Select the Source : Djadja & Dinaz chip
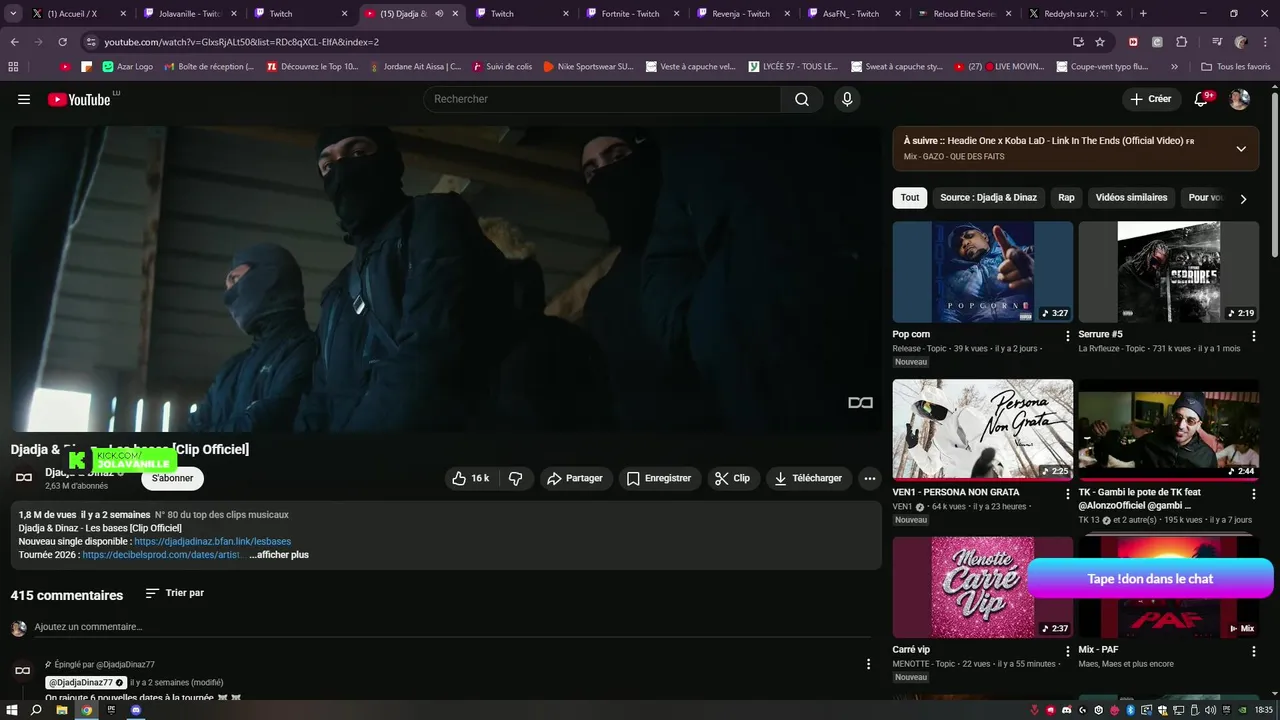 click(988, 198)
